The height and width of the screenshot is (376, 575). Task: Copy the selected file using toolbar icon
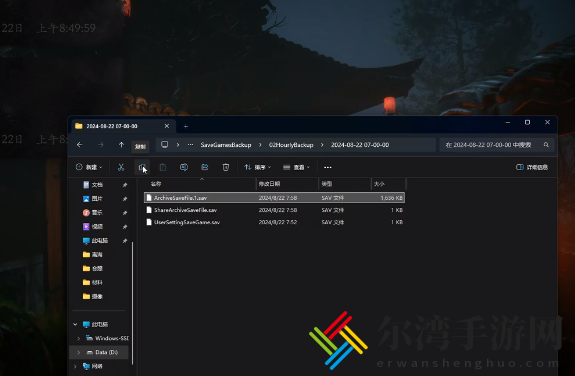click(x=142, y=167)
